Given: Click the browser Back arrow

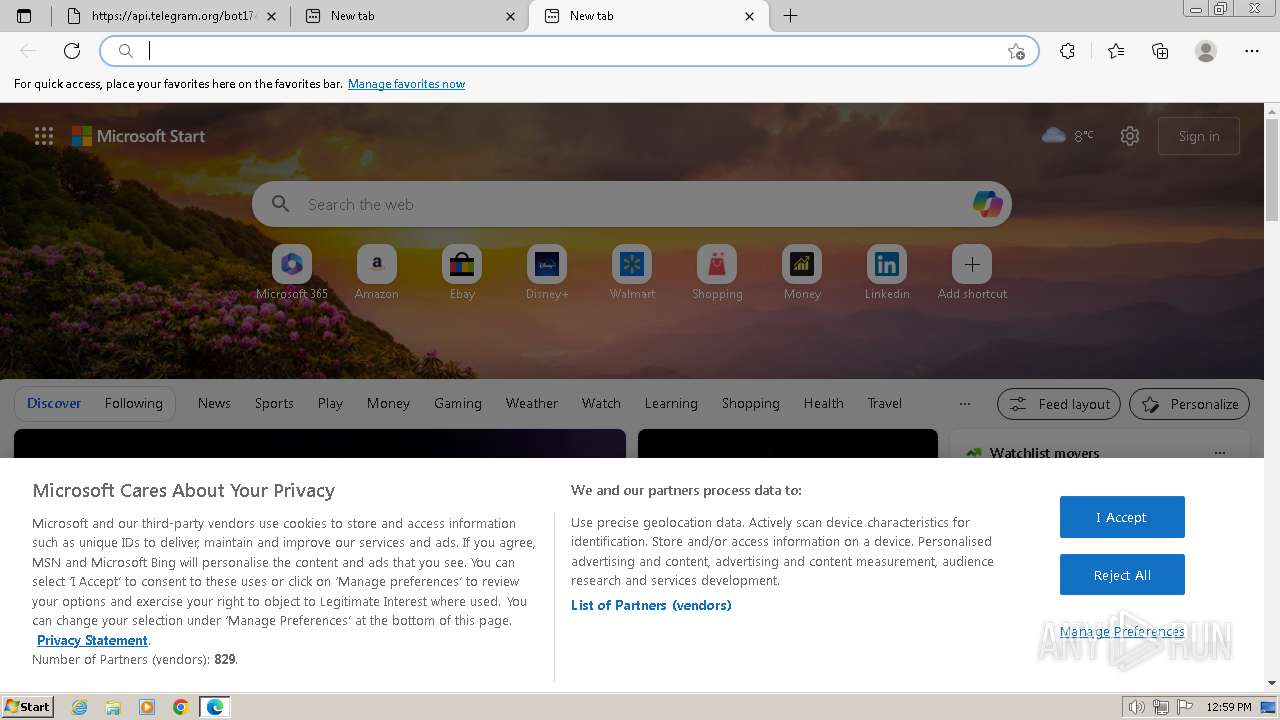Looking at the screenshot, I should tap(28, 51).
